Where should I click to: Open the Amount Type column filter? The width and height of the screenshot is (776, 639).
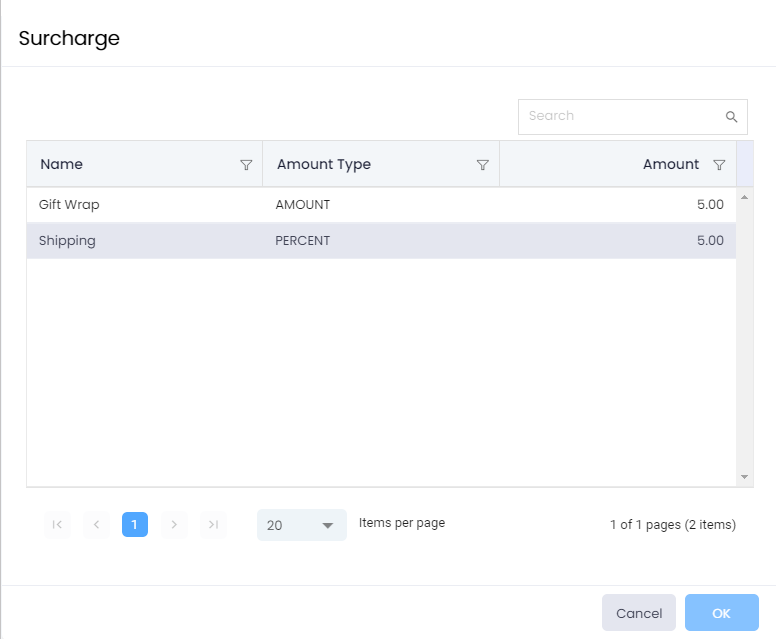pos(482,165)
